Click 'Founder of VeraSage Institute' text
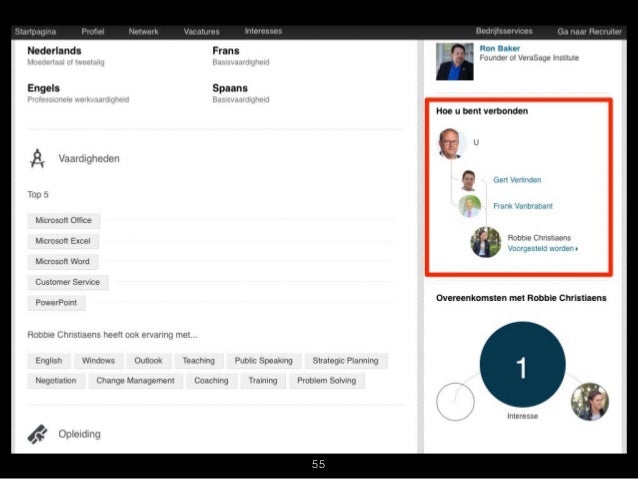This screenshot has width=638, height=479. tap(529, 58)
